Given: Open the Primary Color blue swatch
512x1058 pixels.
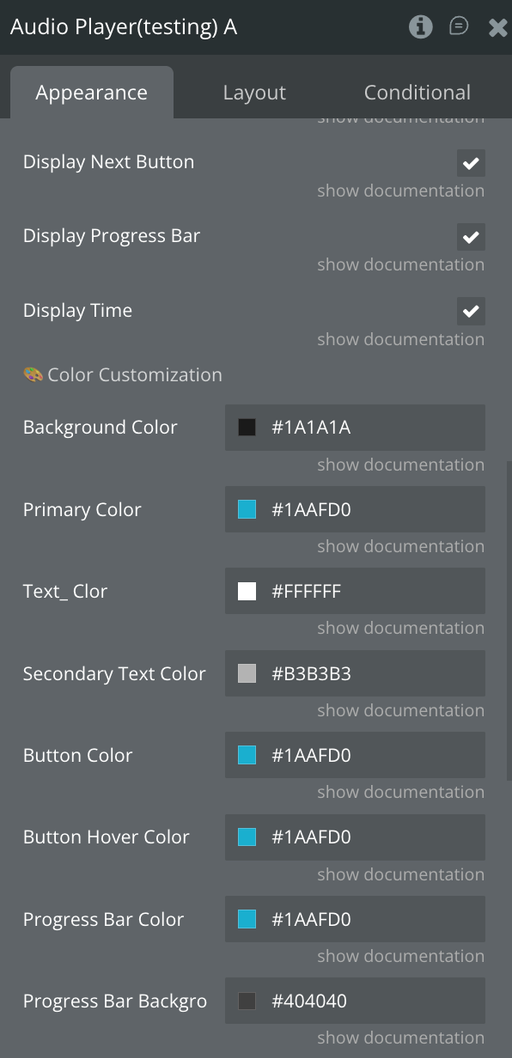Looking at the screenshot, I should pyautogui.click(x=247, y=509).
